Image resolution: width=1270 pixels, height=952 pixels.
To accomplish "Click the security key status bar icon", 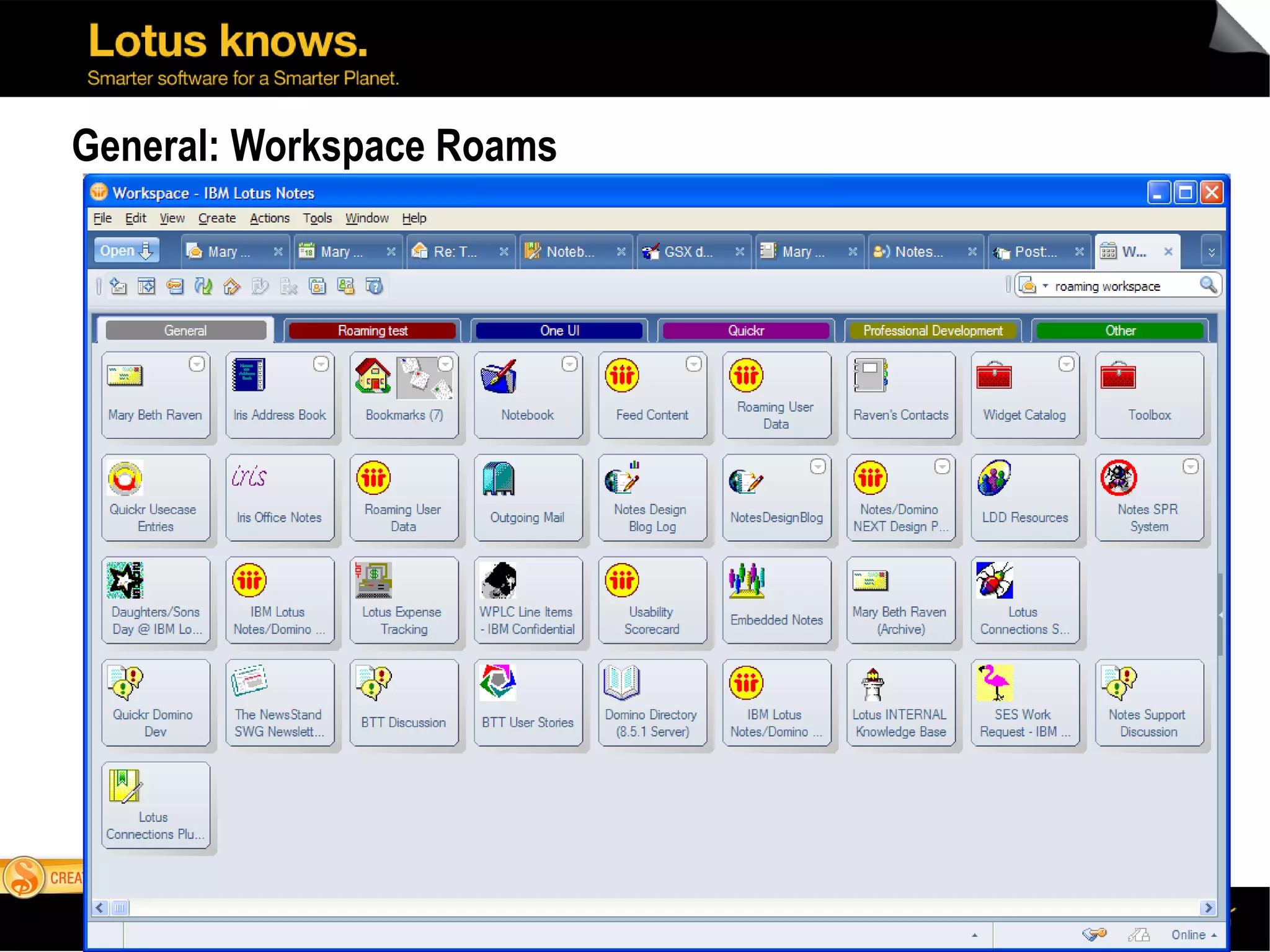I will [1095, 935].
